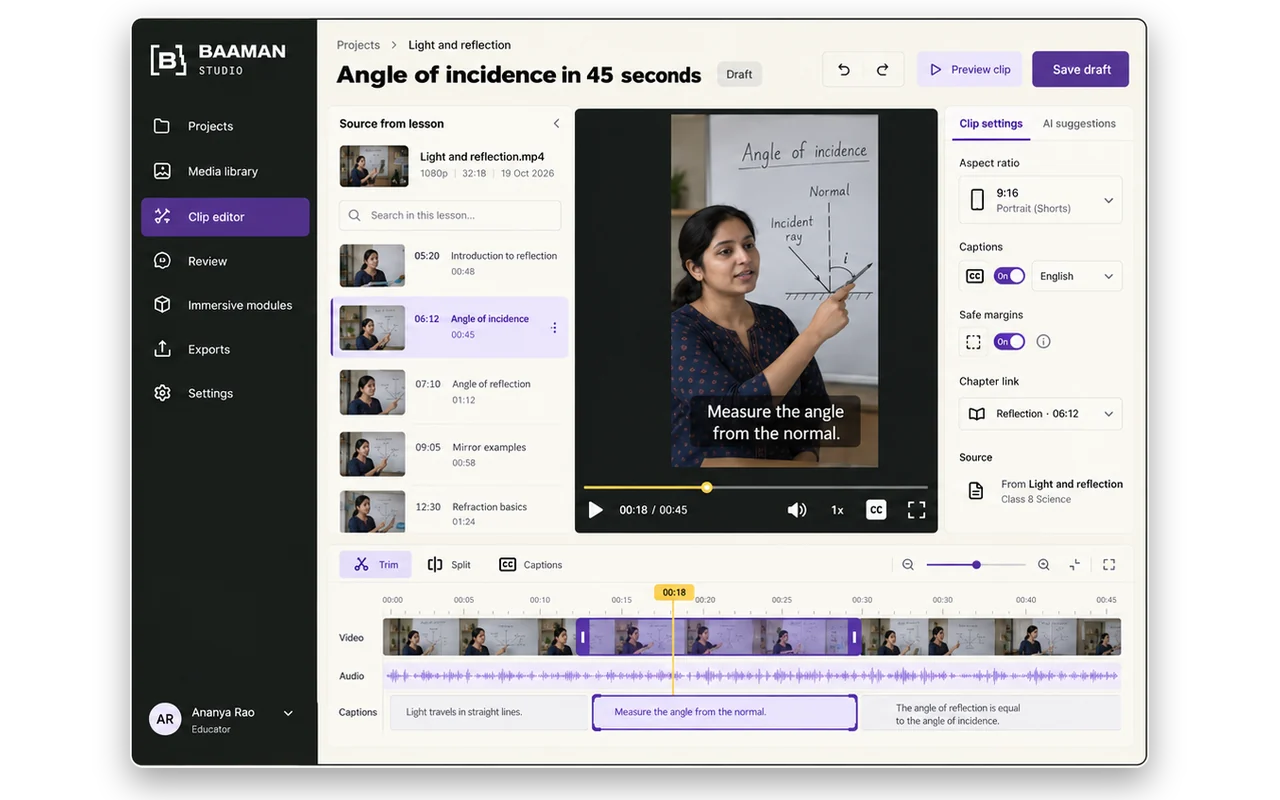This screenshot has height=800, width=1280.
Task: Go to Projects in the sidebar
Action: [x=225, y=126]
